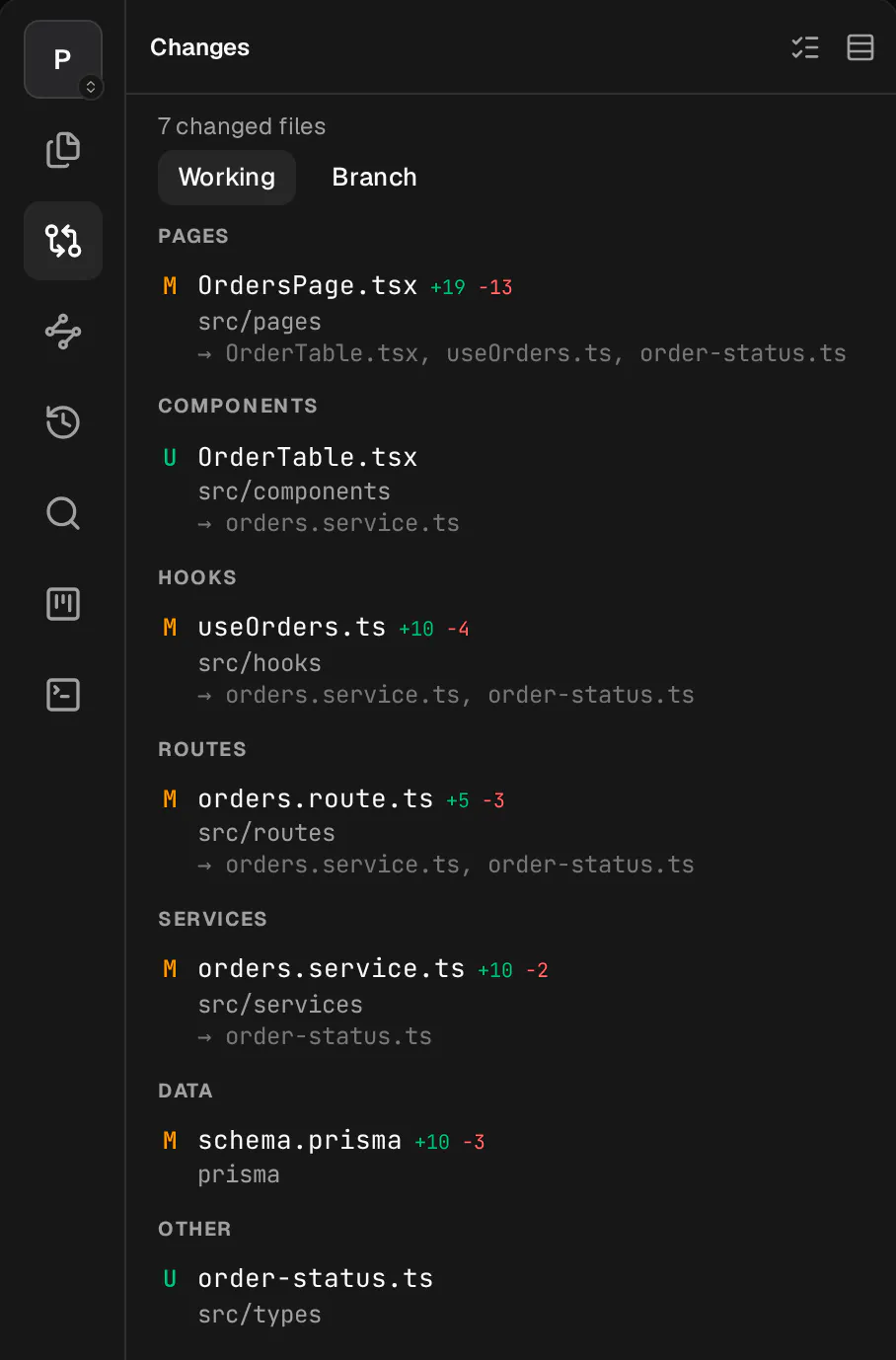This screenshot has height=1360, width=896.
Task: Click the dependencies line under orders.route.ts
Action: [446, 865]
